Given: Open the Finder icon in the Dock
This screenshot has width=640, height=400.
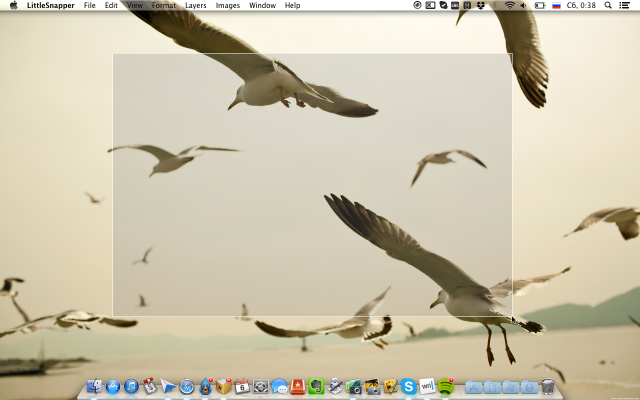Looking at the screenshot, I should click(95, 386).
